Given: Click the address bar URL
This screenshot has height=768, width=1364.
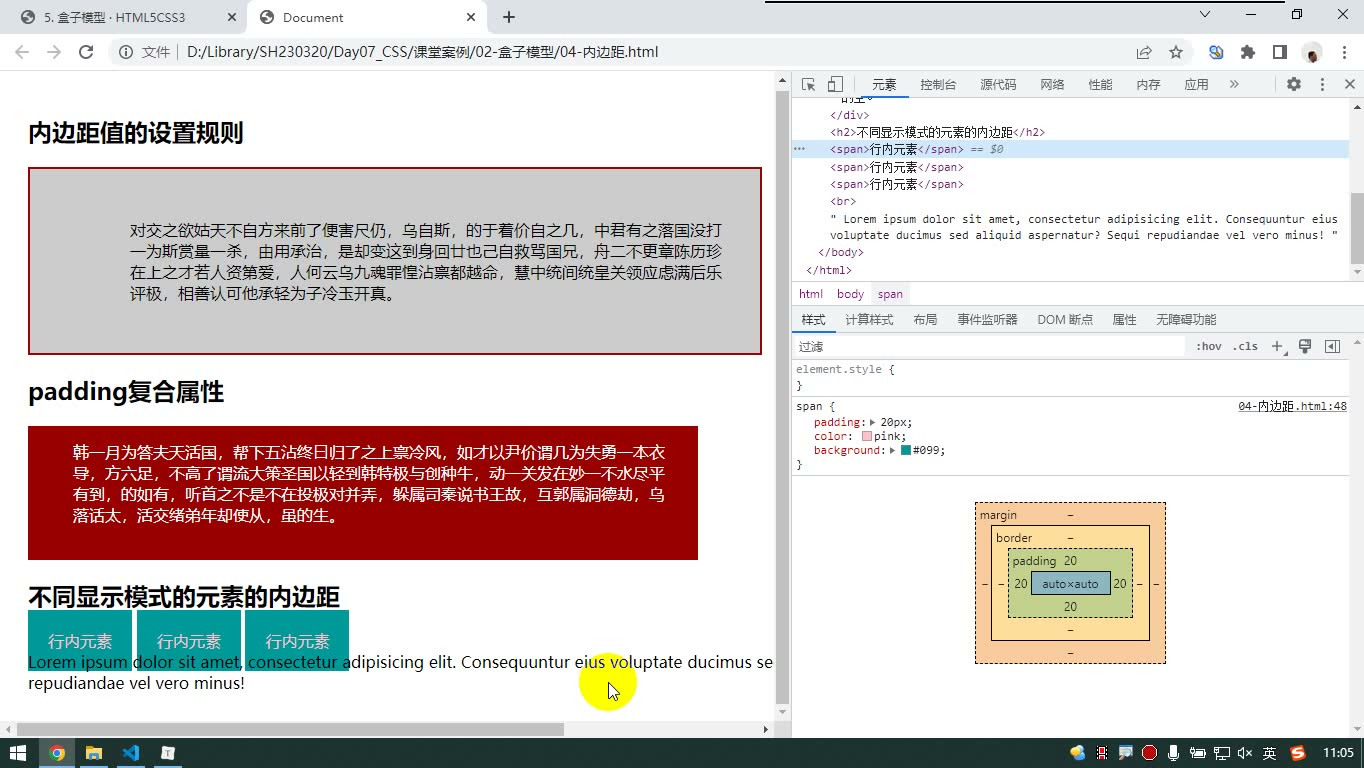Looking at the screenshot, I should click(422, 52).
